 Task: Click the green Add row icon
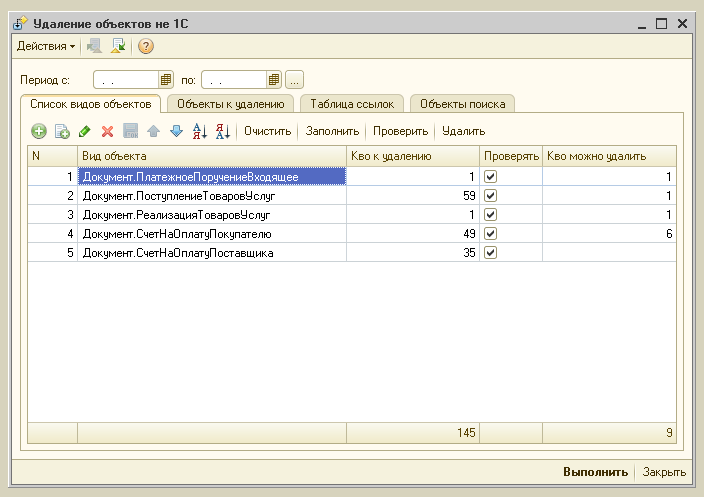[39, 131]
